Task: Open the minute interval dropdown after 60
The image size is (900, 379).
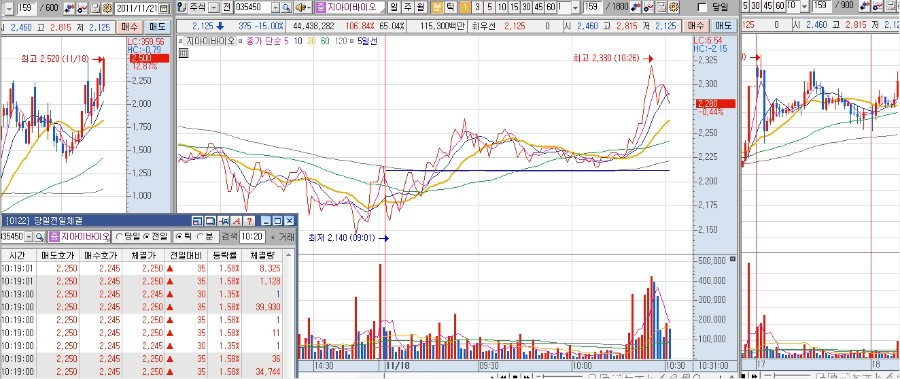Action: (x=574, y=7)
